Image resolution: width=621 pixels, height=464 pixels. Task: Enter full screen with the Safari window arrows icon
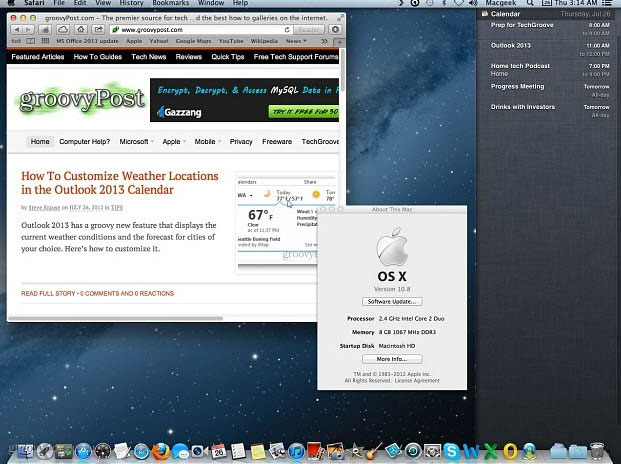(340, 18)
